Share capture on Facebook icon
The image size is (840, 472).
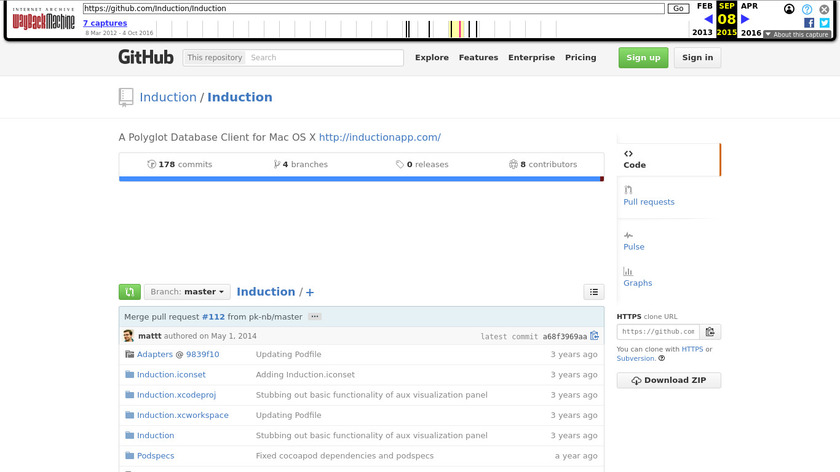(809, 23)
